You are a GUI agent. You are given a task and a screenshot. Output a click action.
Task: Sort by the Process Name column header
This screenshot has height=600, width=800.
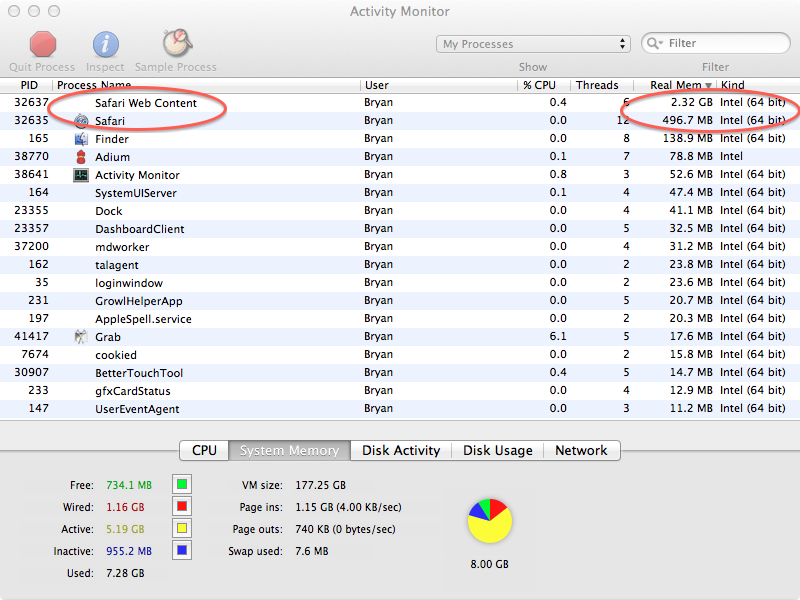pyautogui.click(x=94, y=85)
